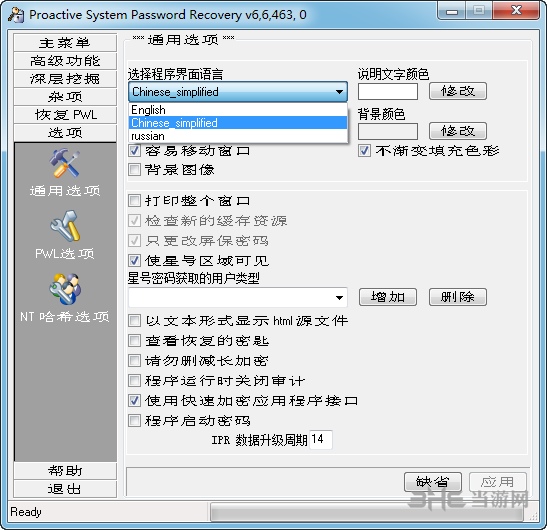
Task: Click the Ready status text
Action: click(26, 512)
